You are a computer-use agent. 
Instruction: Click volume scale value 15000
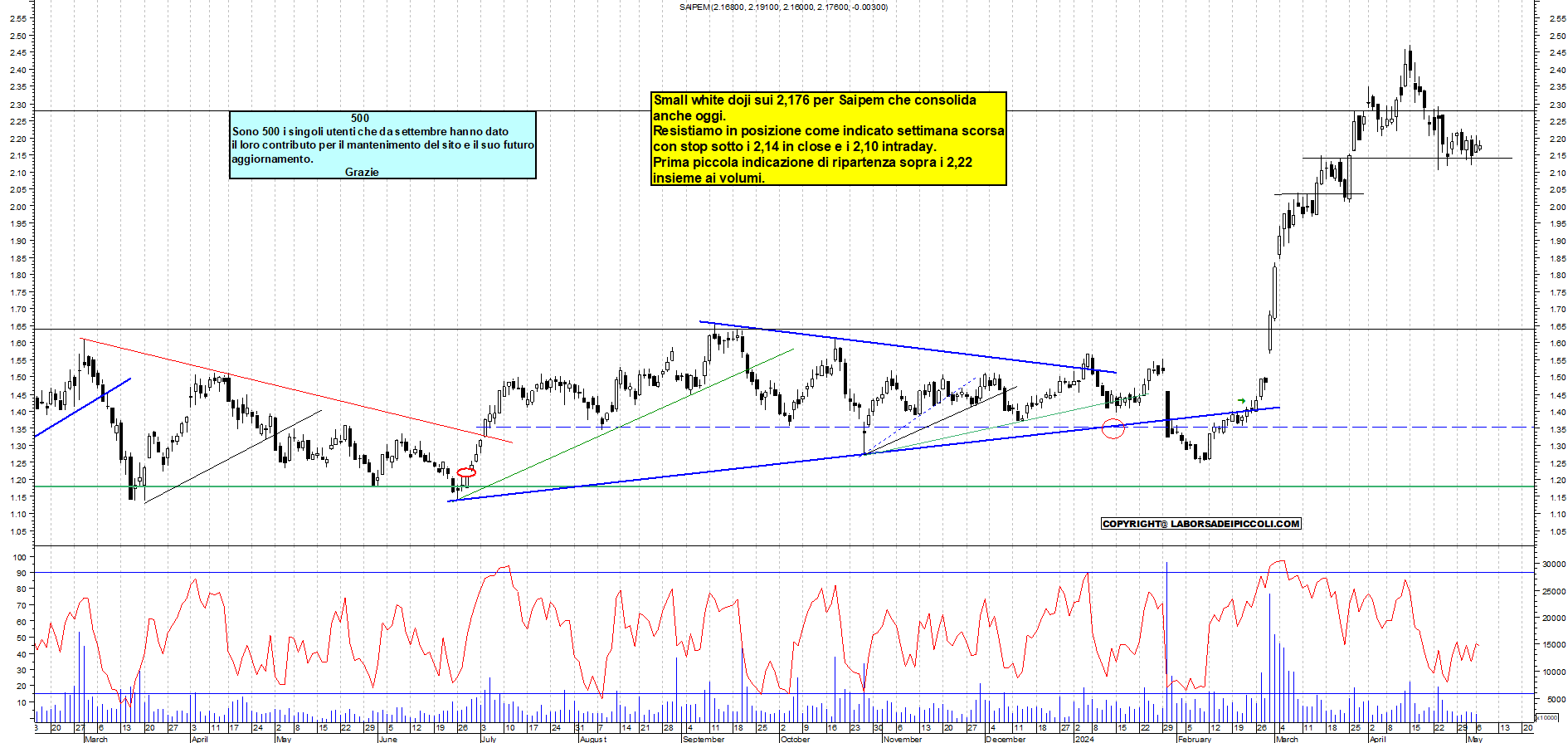[x=1554, y=644]
